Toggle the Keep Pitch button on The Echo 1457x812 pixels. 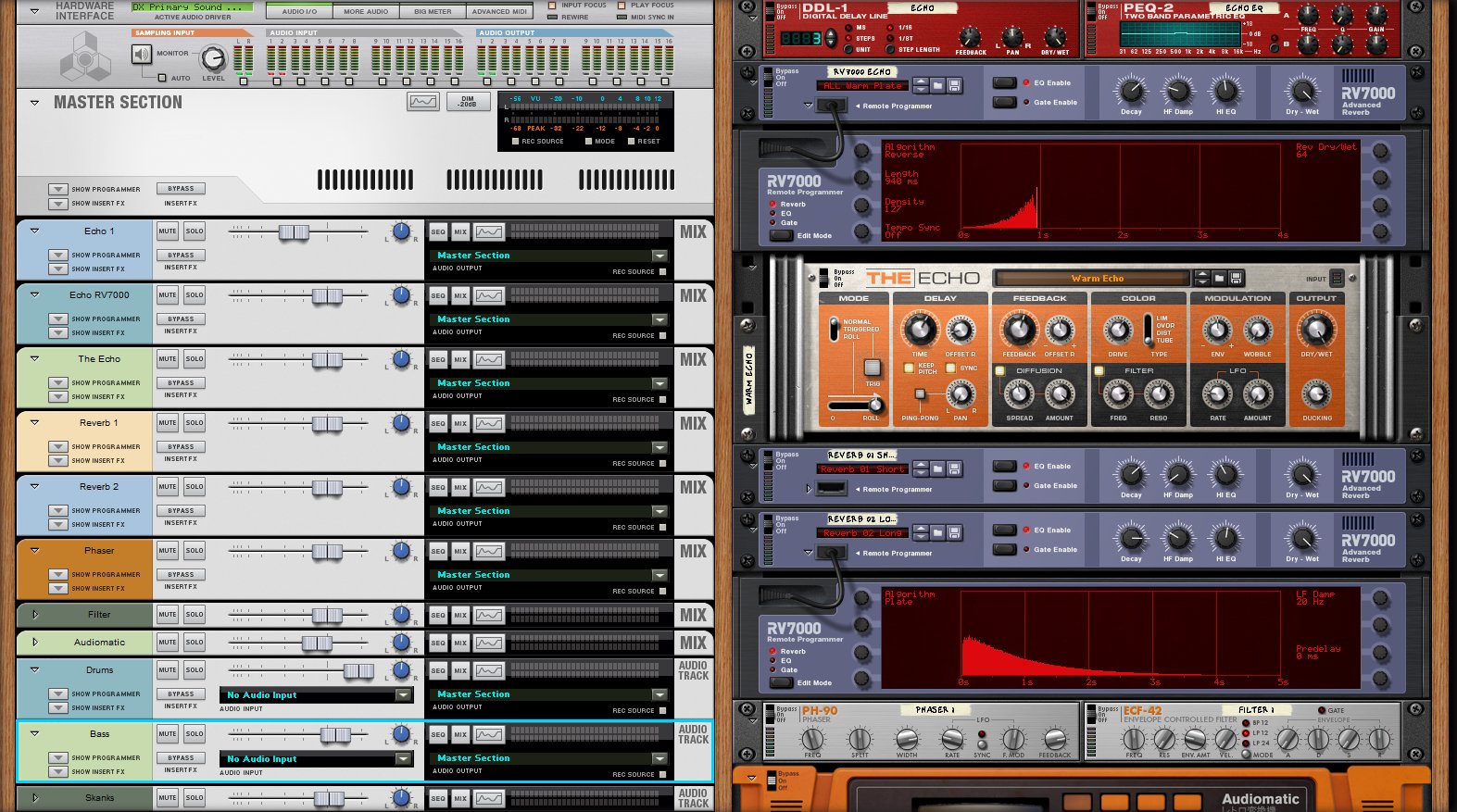(x=909, y=368)
